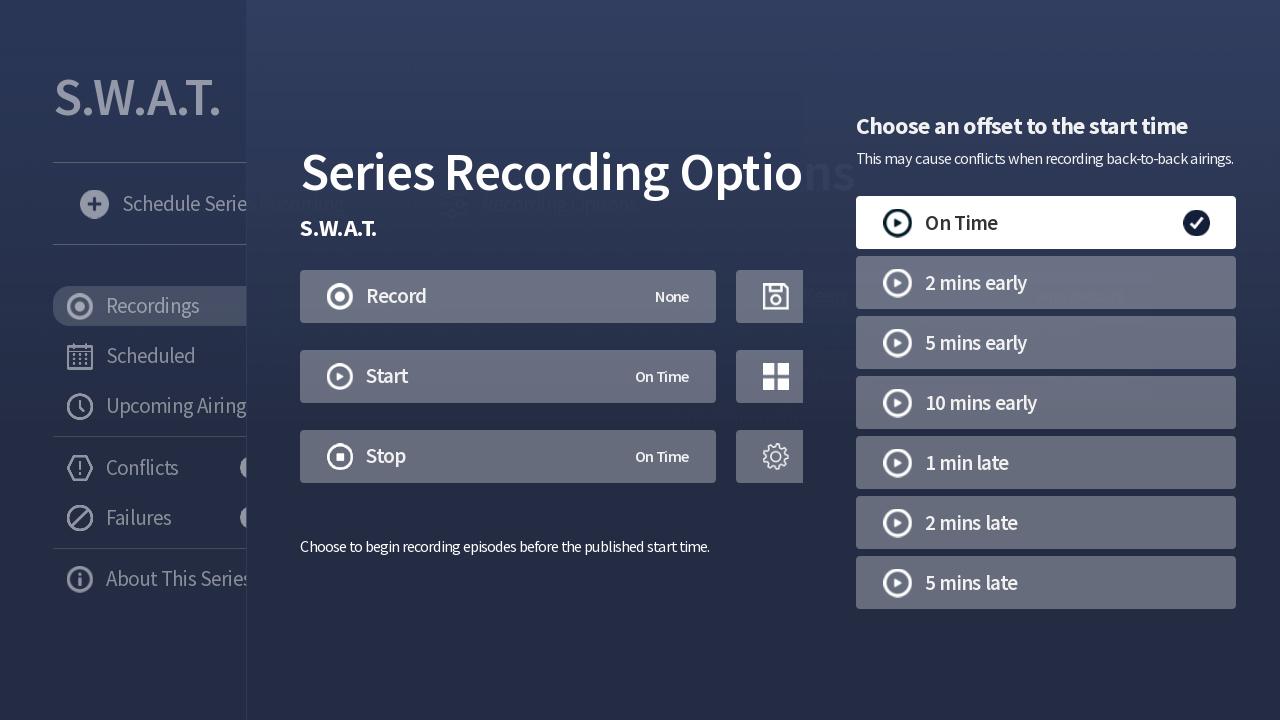This screenshot has width=1280, height=720.
Task: Choose 2 mins early start offset
Action: click(1046, 282)
